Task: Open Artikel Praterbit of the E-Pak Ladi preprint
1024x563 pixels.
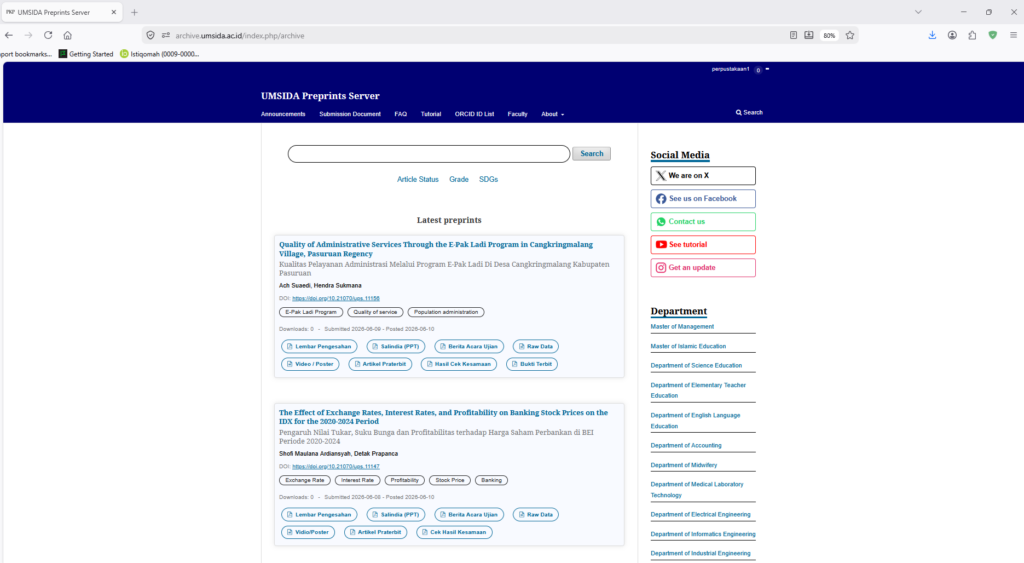Action: click(380, 364)
